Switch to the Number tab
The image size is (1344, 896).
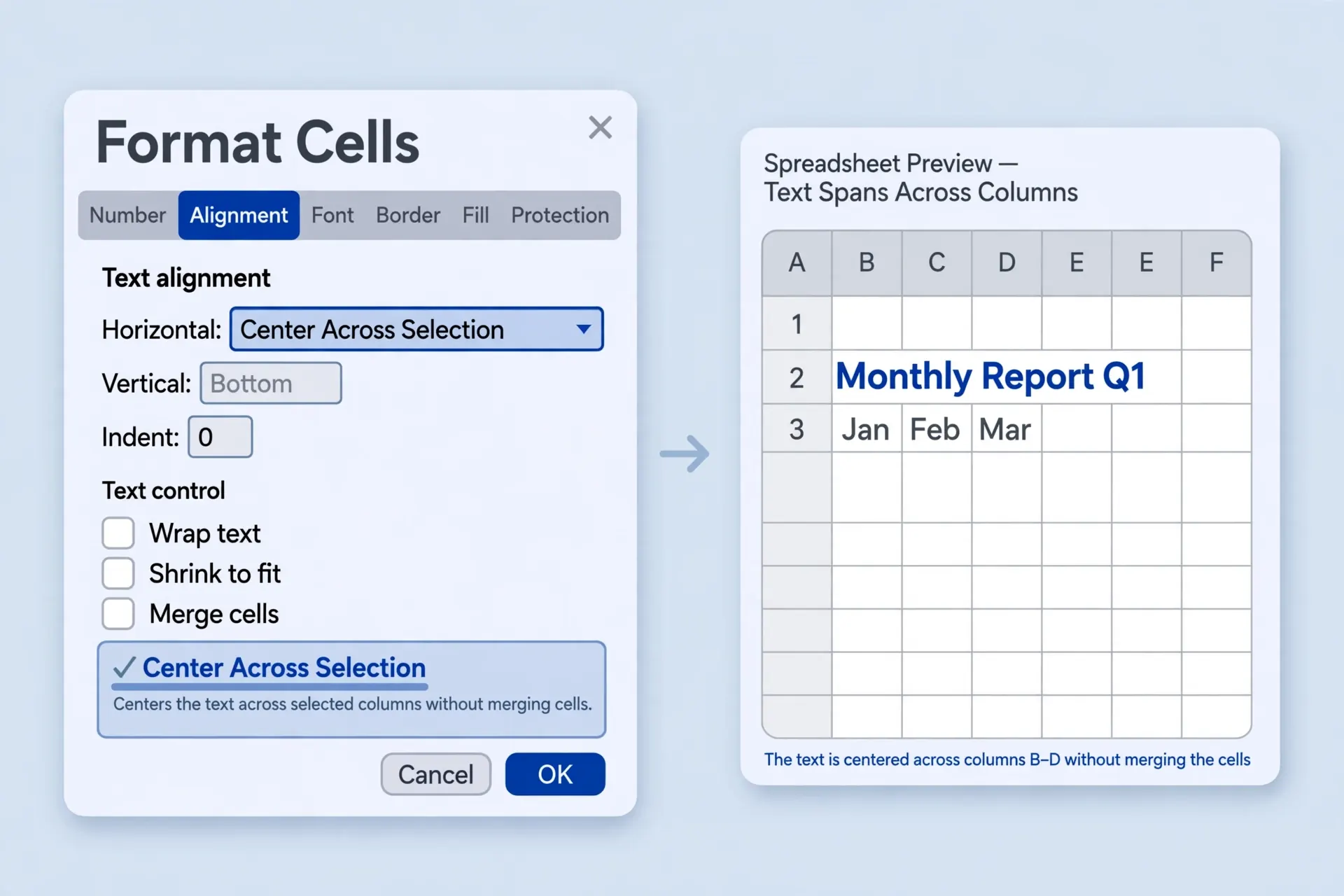[x=128, y=215]
